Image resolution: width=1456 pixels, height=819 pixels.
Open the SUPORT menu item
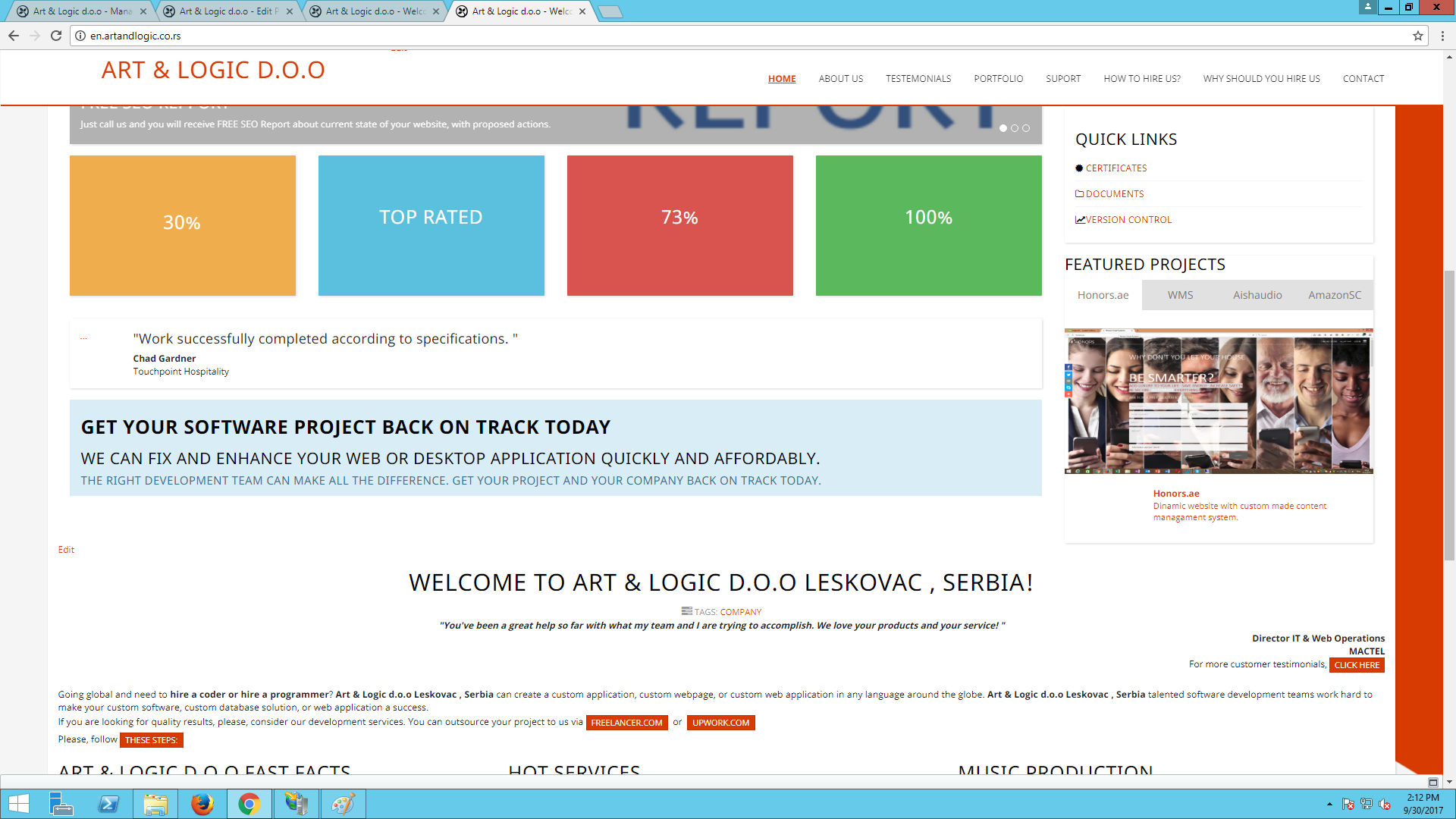click(1063, 79)
